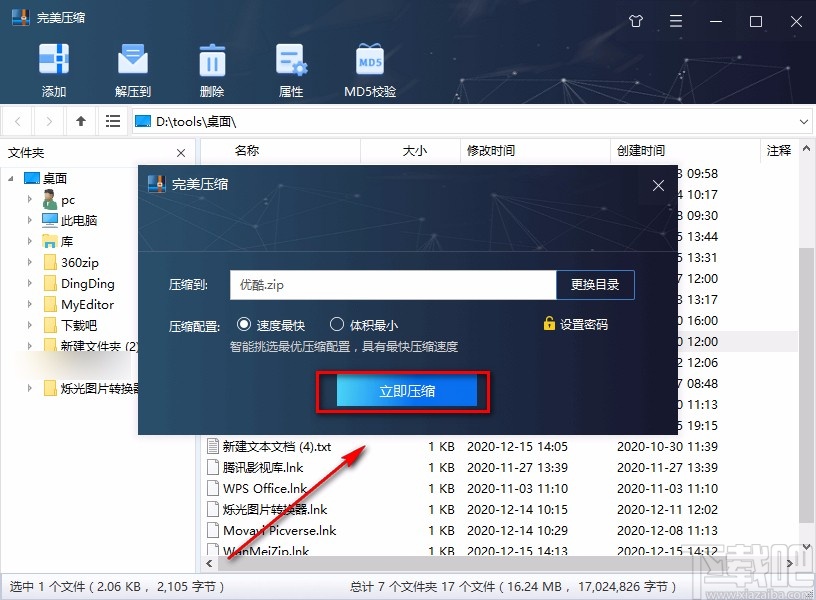
Task: Click the scroll-up arrow of the file list
Action: tap(806, 149)
